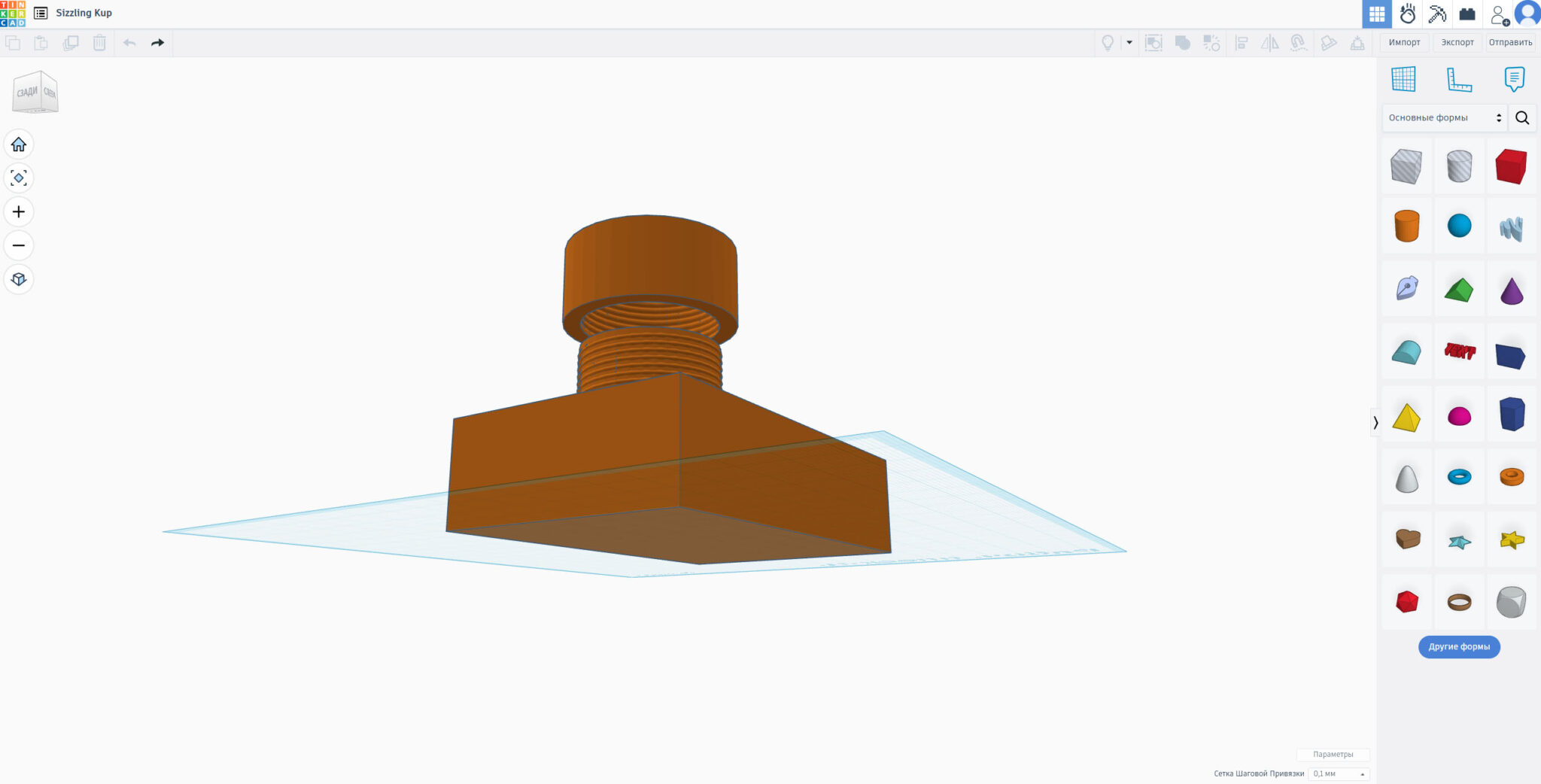This screenshot has width=1541, height=784.
Task: Zoom in with the plus button
Action: click(19, 211)
